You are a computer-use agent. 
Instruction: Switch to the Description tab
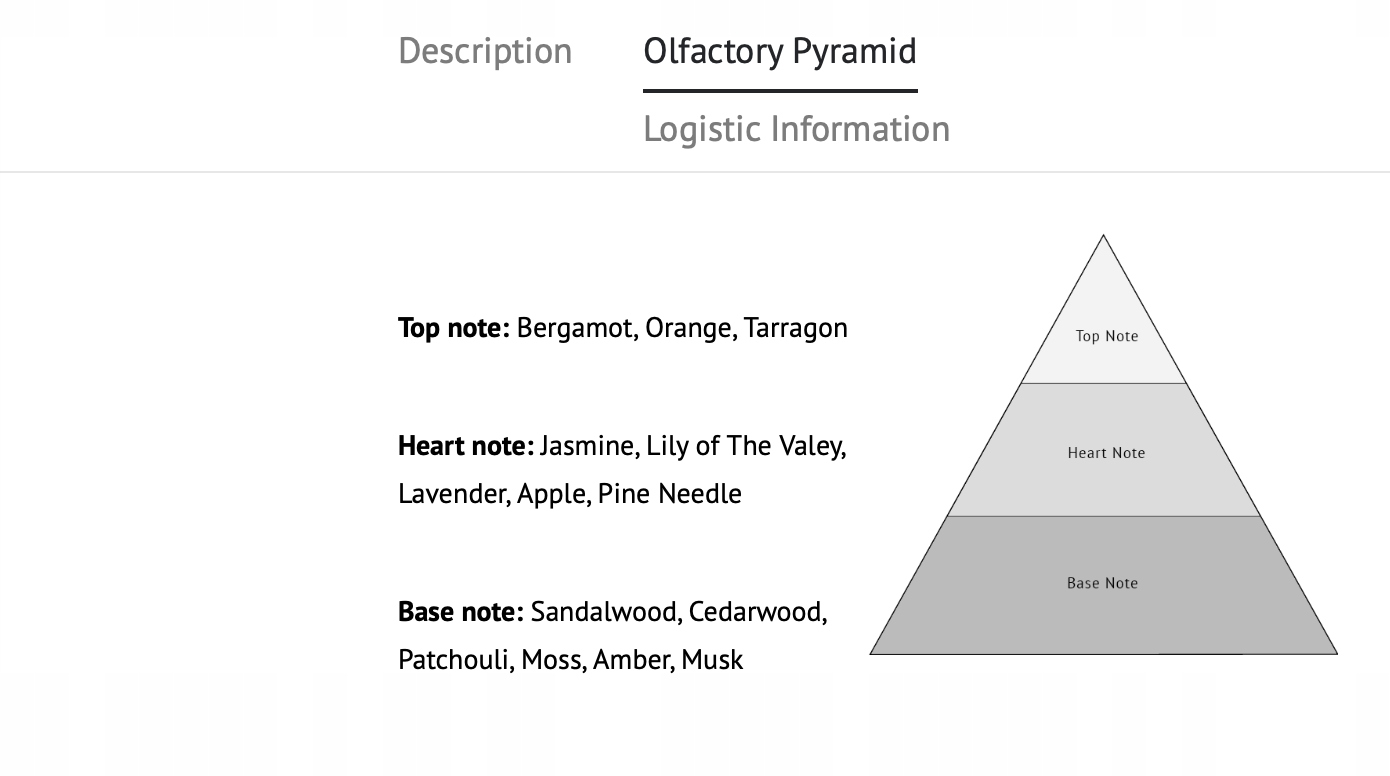click(x=485, y=51)
